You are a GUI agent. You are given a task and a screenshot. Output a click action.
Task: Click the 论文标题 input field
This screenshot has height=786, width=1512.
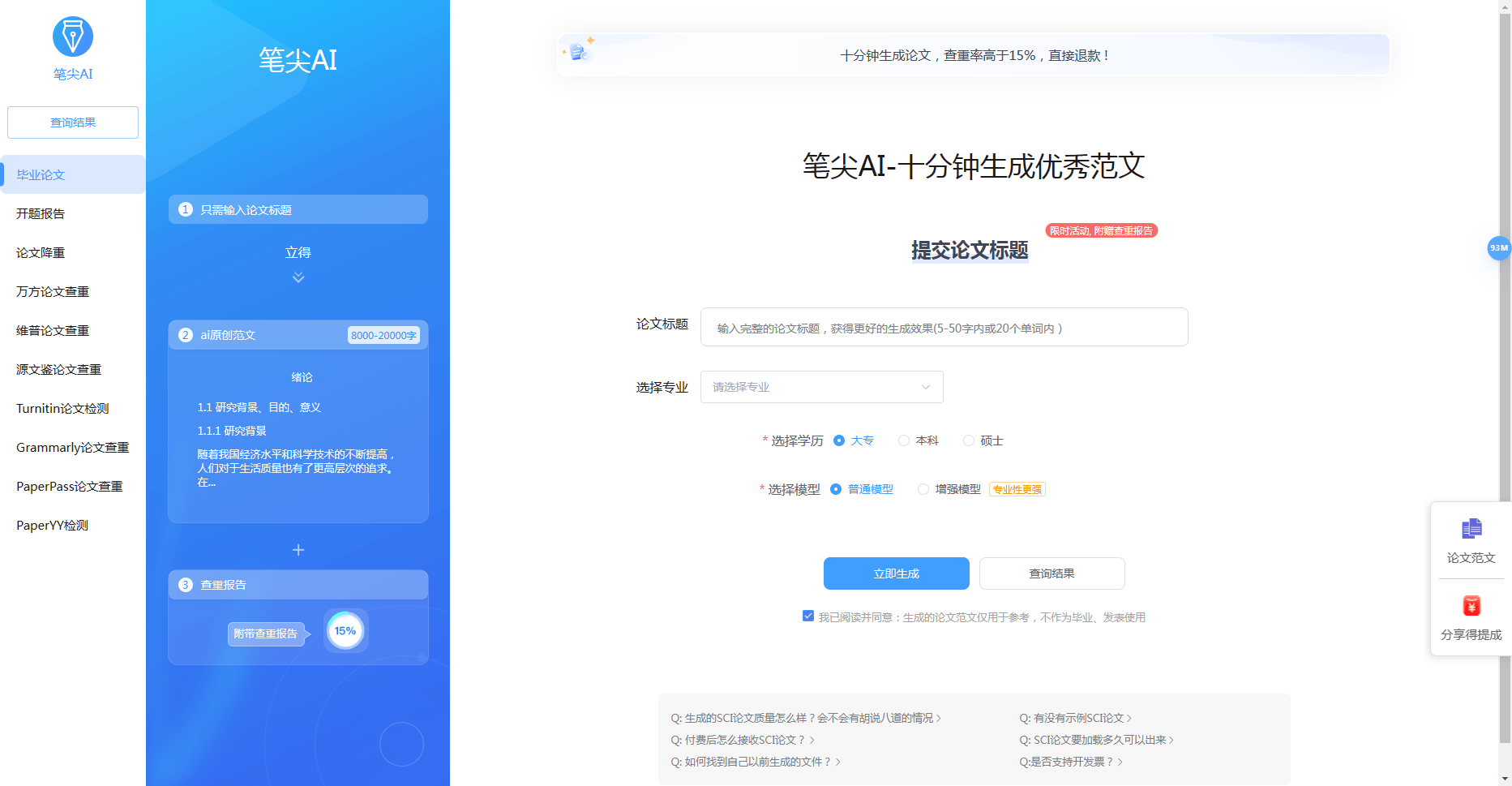[944, 327]
